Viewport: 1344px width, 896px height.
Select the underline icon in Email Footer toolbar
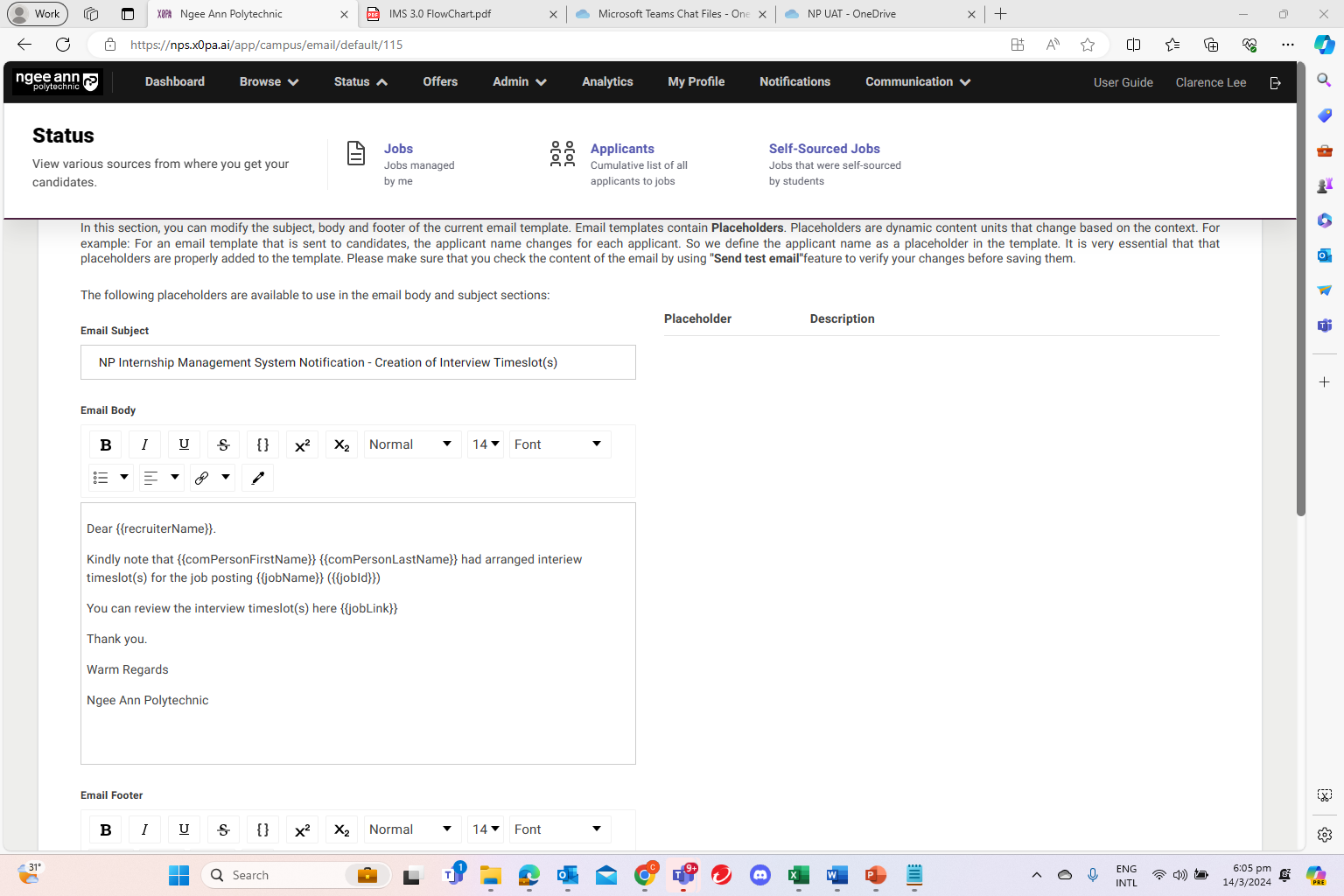click(x=184, y=829)
